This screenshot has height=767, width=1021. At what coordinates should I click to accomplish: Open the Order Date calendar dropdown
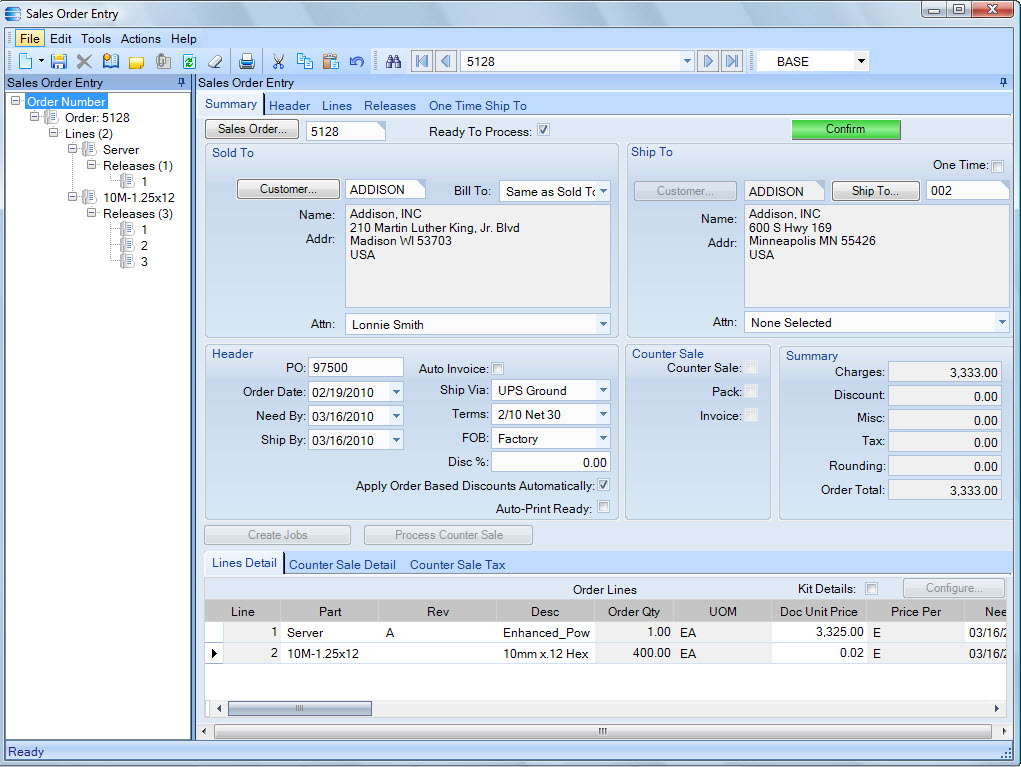click(x=396, y=392)
